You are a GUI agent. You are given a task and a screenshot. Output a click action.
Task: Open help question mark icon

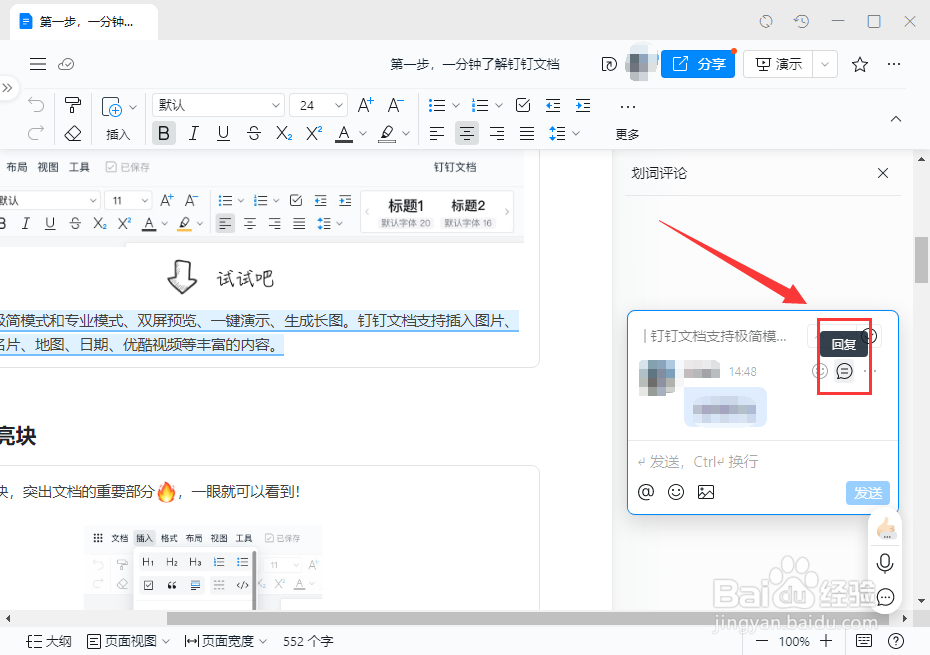[896, 641]
